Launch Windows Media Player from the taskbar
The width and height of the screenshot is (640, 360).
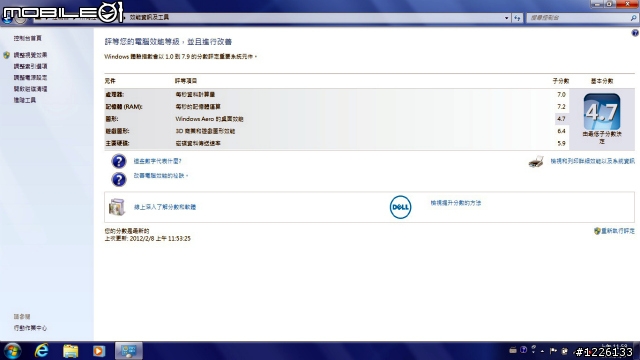[99, 351]
